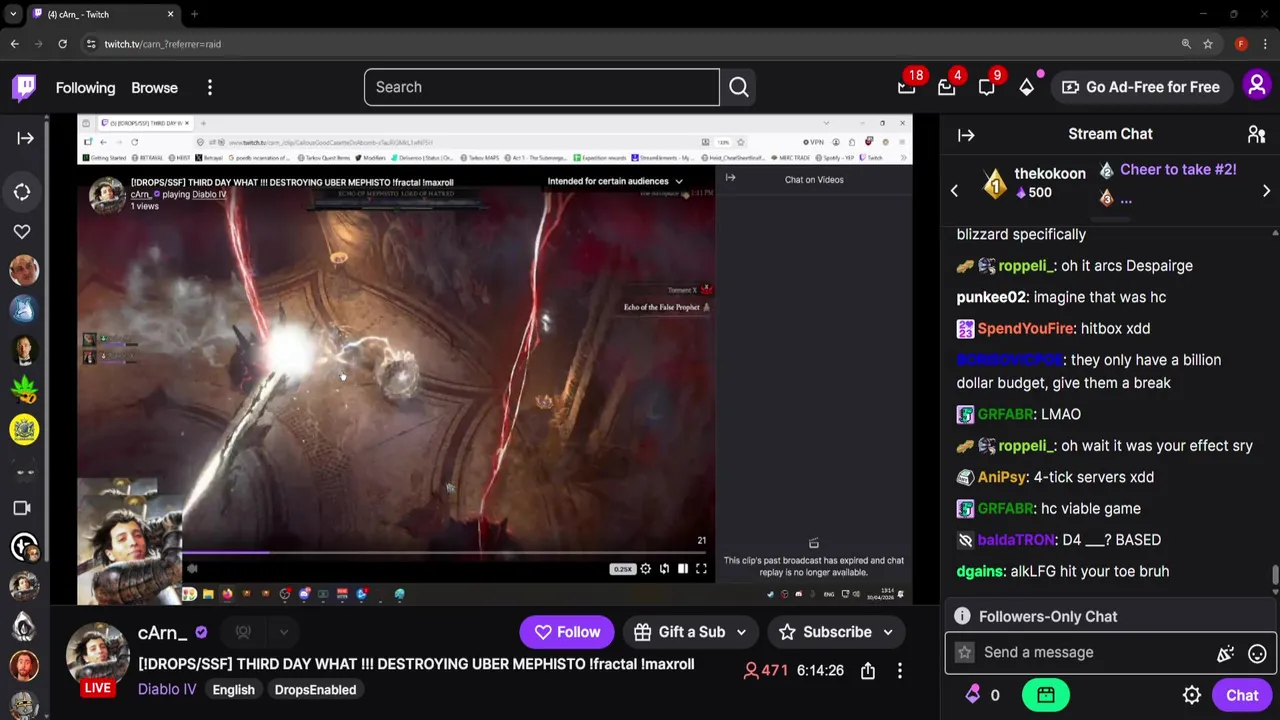This screenshot has height=720, width=1280.
Task: Open the Bits cheer icon in message box
Action: click(x=1225, y=653)
